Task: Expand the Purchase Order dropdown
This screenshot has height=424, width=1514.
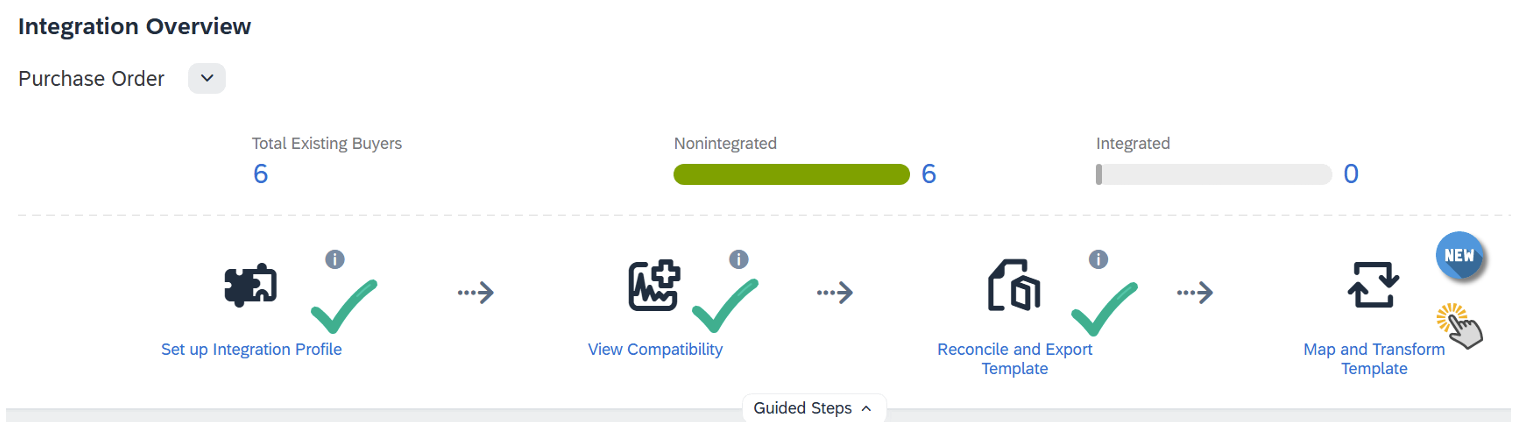Action: click(207, 78)
